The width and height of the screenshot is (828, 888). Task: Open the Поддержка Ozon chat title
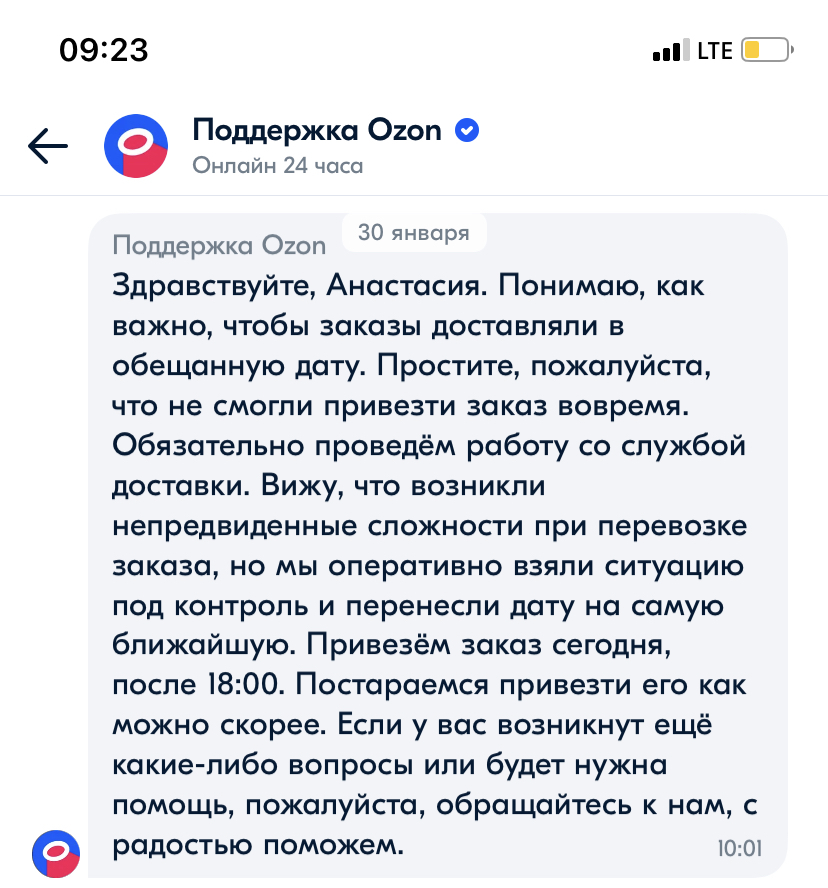click(x=316, y=130)
